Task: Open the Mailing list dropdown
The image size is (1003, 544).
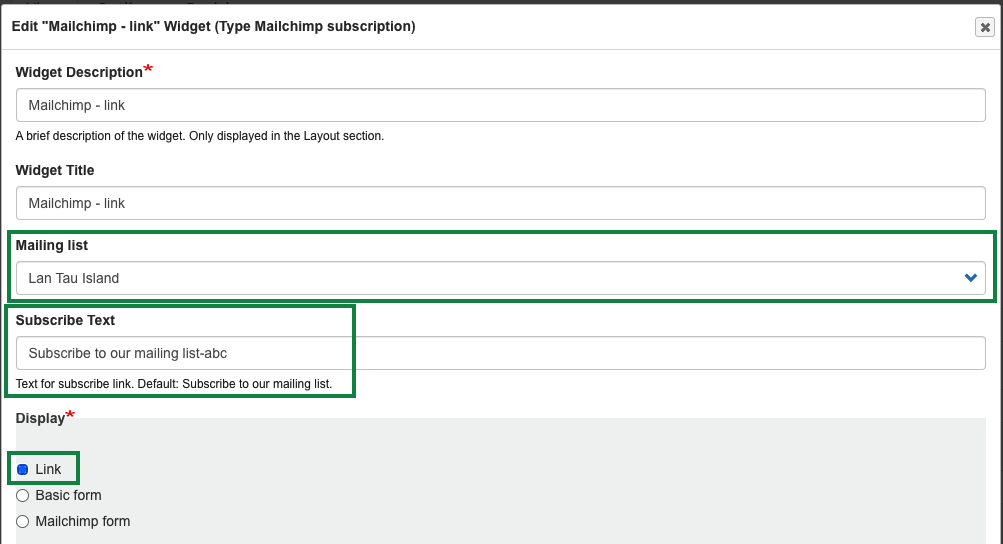Action: (x=500, y=278)
